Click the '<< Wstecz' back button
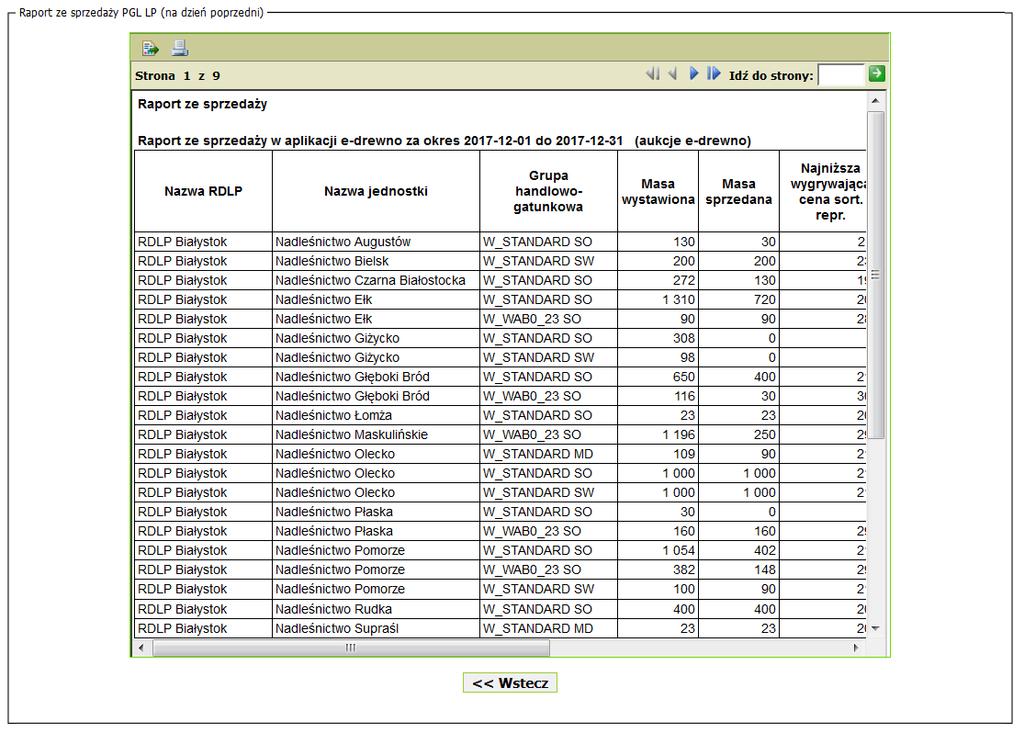The height and width of the screenshot is (733, 1024). [510, 683]
